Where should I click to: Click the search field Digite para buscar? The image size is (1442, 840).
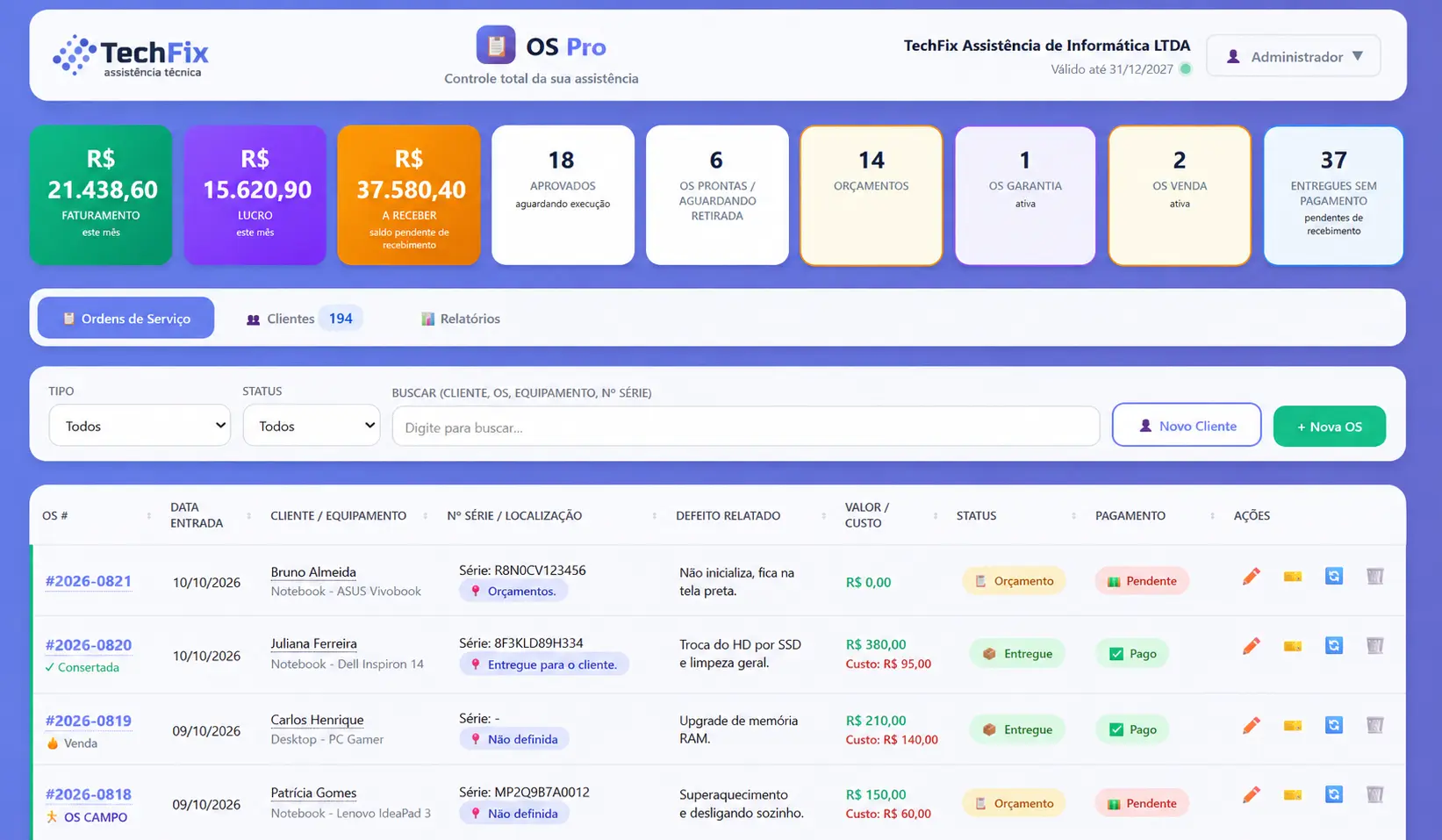(x=746, y=427)
